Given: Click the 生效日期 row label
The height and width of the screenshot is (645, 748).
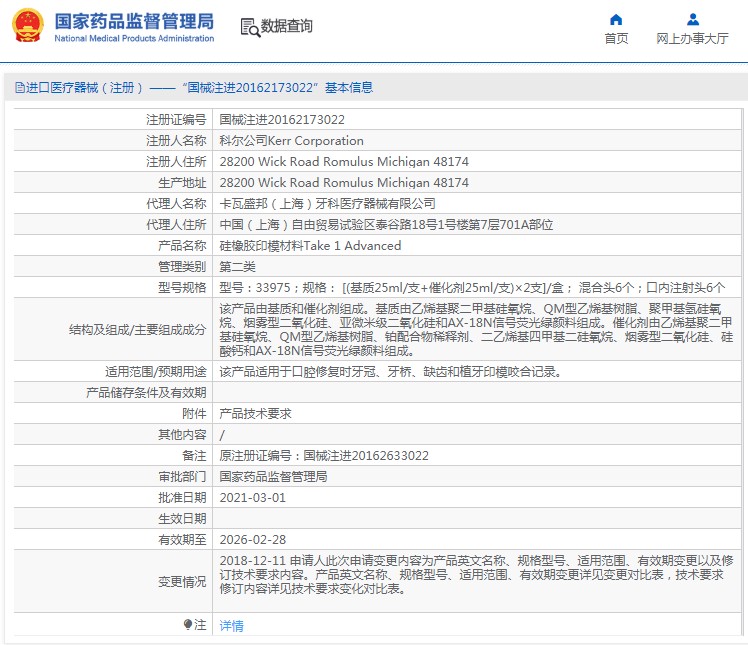Looking at the screenshot, I should 182,519.
